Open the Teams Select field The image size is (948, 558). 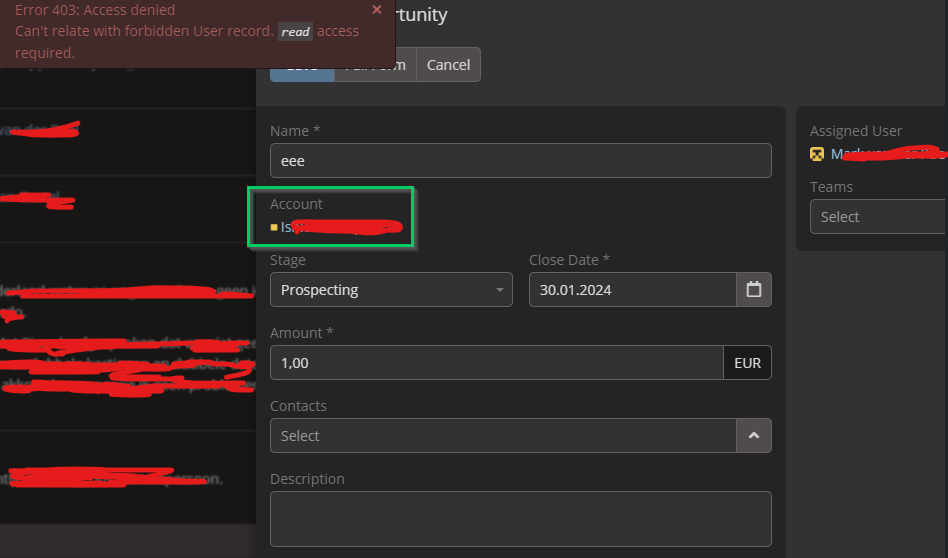pos(878,216)
